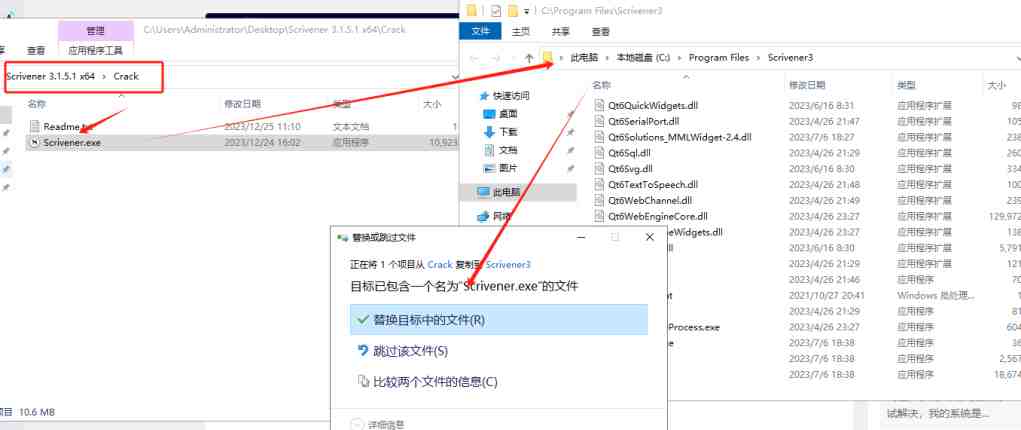Image resolution: width=1021 pixels, height=430 pixels.
Task: Sort the Crack folder by 修改日期 column
Action: [x=243, y=104]
